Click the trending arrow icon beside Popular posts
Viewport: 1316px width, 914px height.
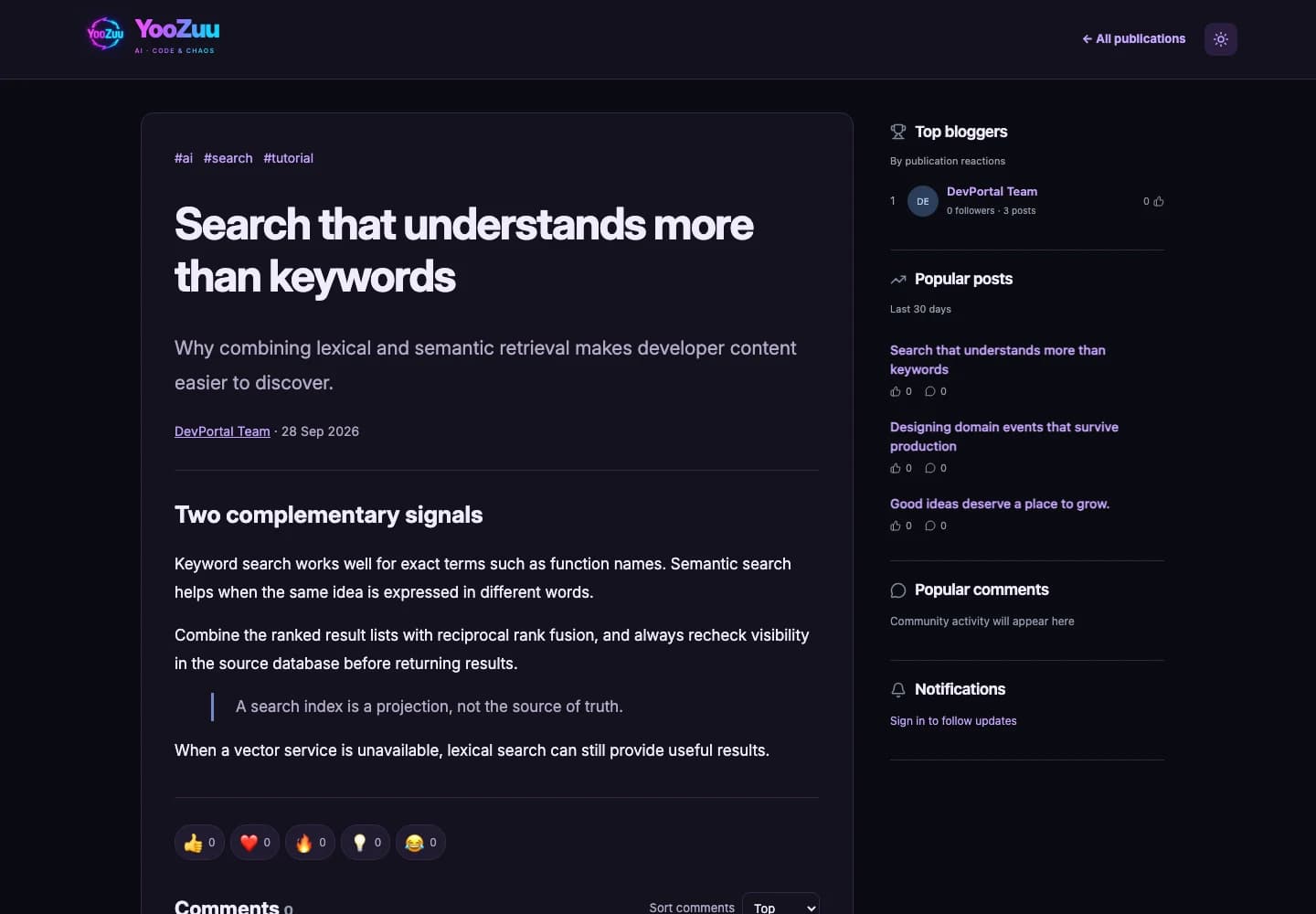tap(898, 279)
